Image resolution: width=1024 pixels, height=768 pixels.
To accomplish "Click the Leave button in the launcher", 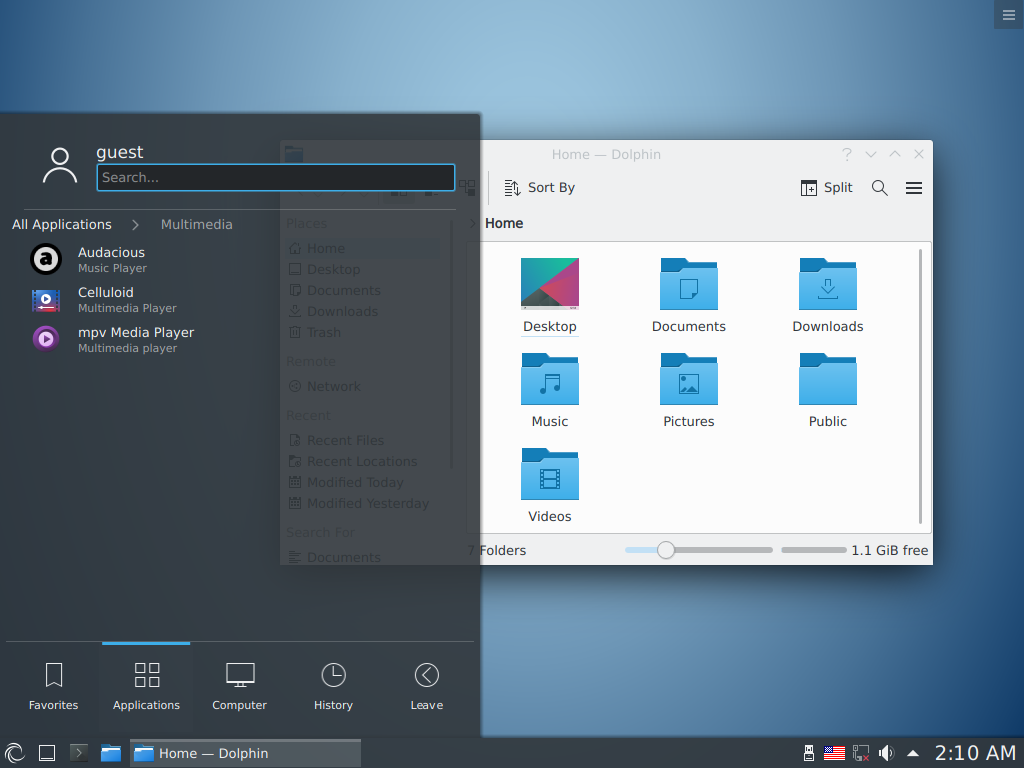I will pyautogui.click(x=426, y=683).
